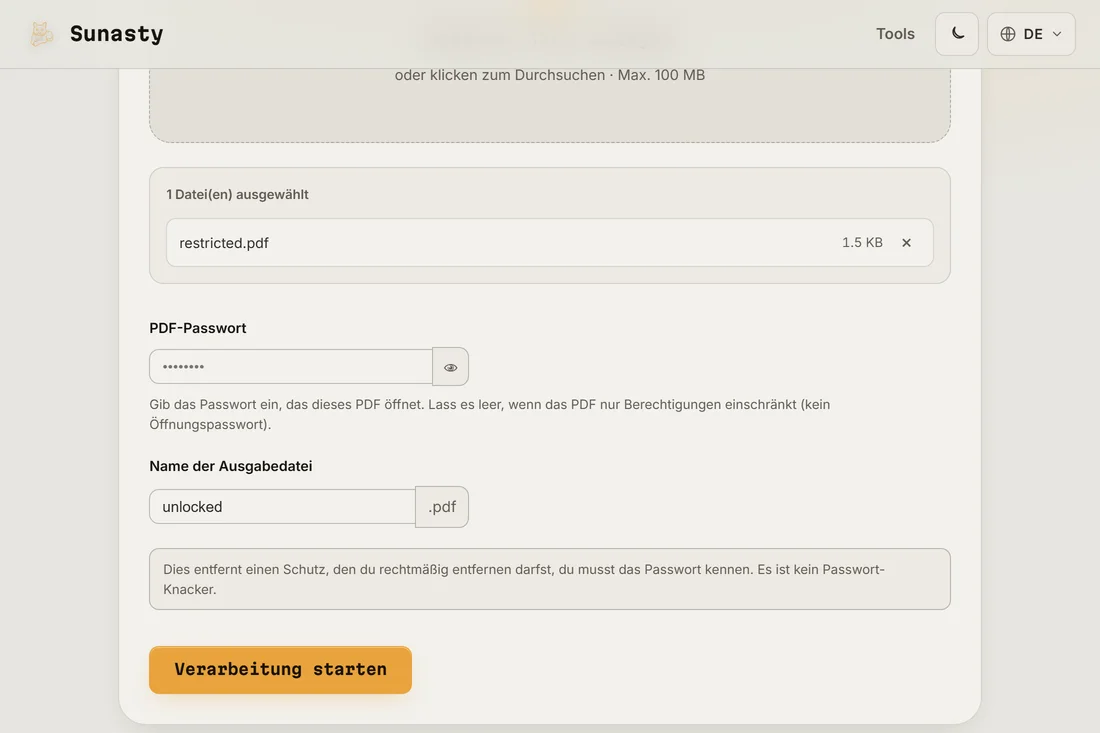The image size is (1100, 733).
Task: Click the PDF-Passwort label
Action: coord(198,328)
